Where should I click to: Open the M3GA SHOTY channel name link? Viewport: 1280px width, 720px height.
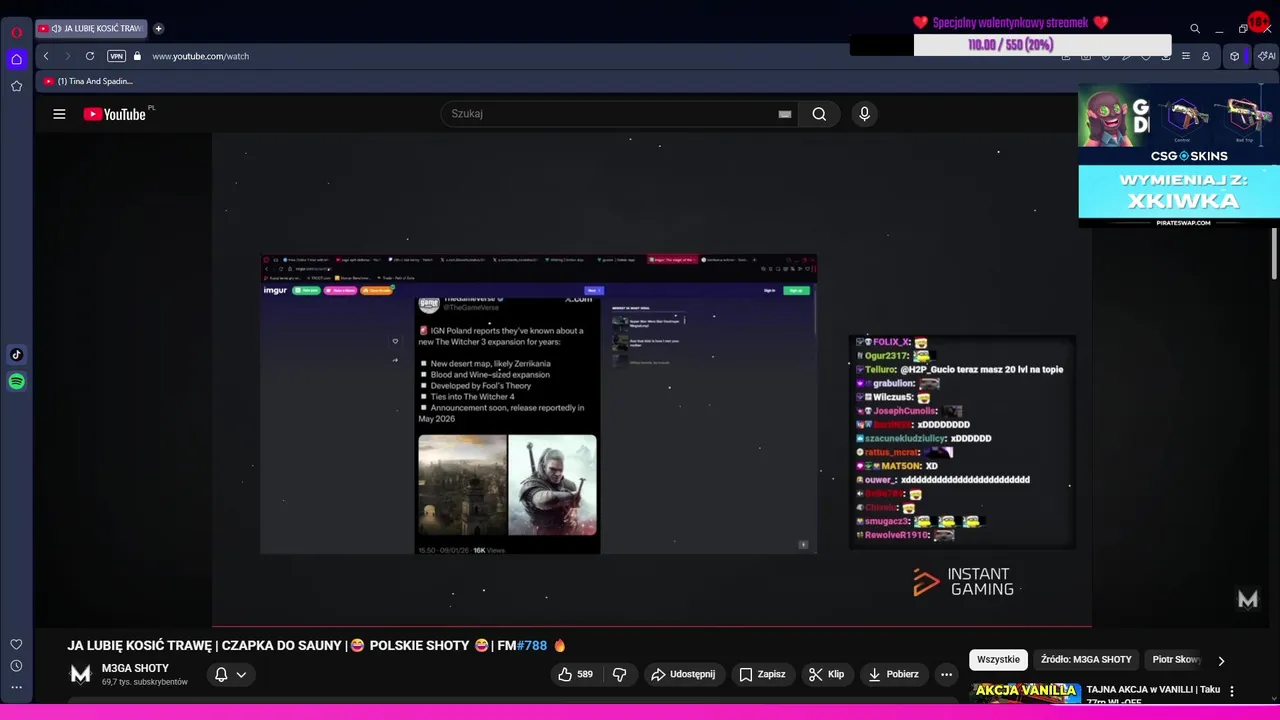coord(135,668)
